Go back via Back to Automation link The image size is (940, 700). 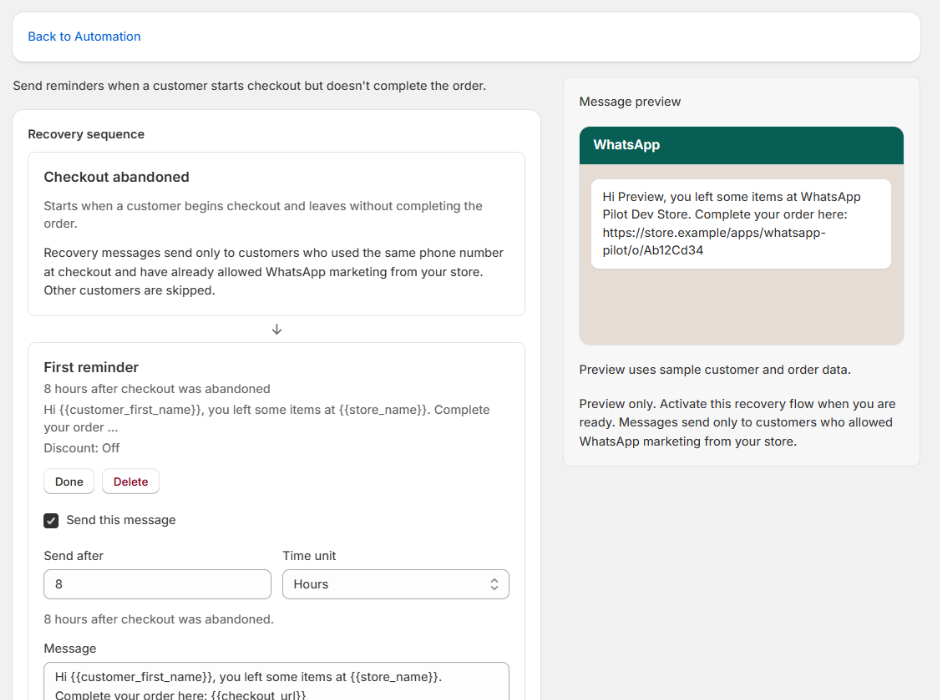pos(84,37)
